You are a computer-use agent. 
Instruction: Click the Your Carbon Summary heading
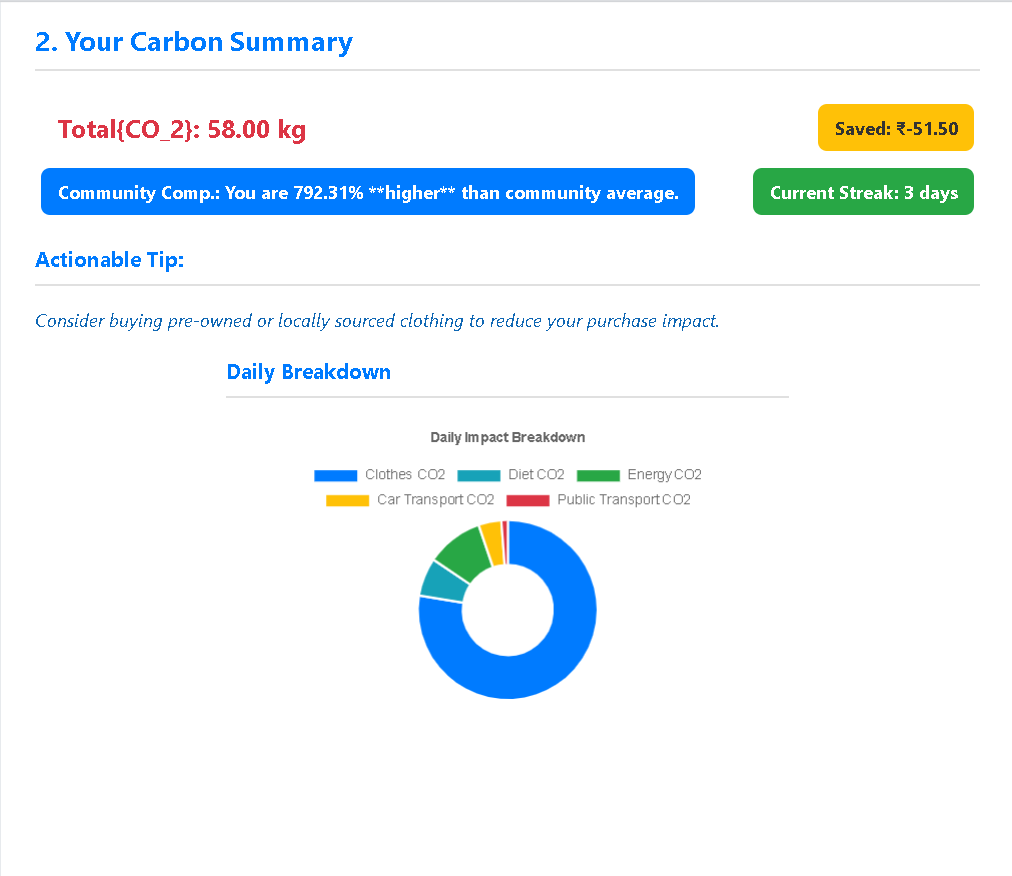pos(194,42)
